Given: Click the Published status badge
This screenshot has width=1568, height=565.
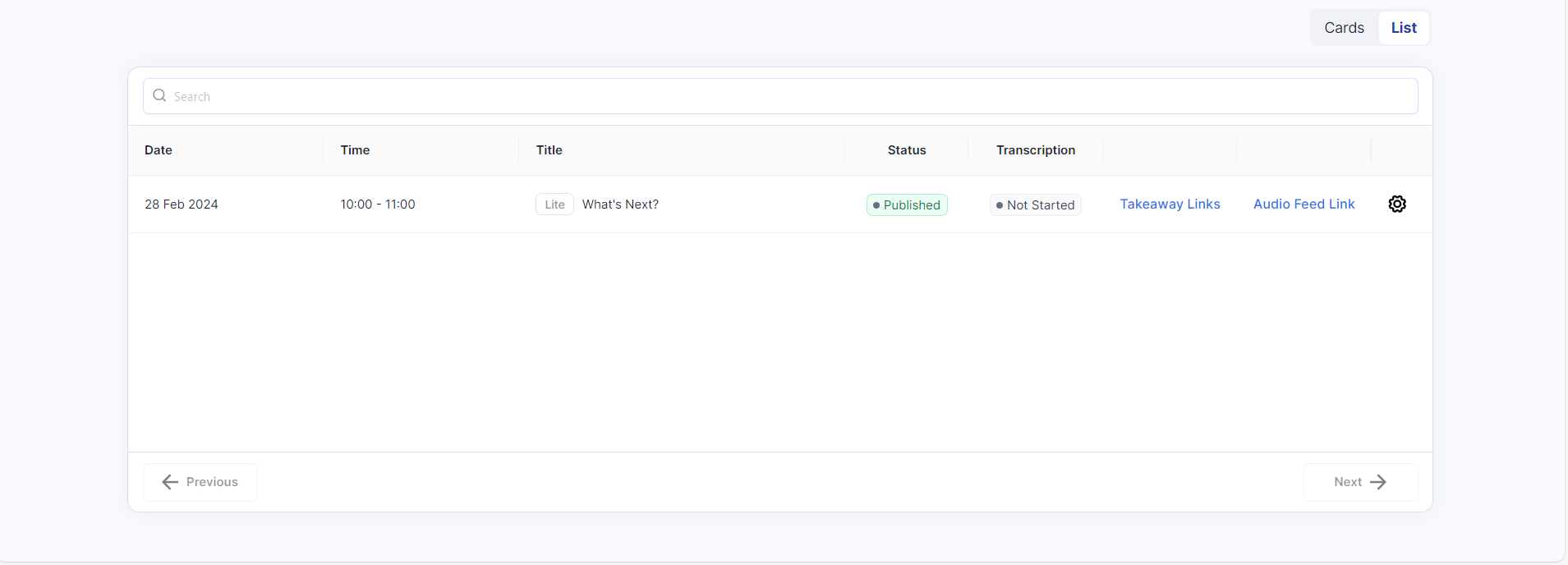Looking at the screenshot, I should click(907, 204).
